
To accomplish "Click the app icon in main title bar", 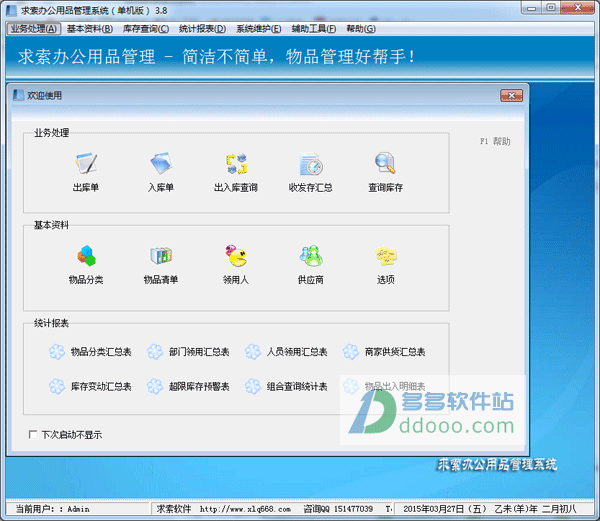I will (x=11, y=10).
